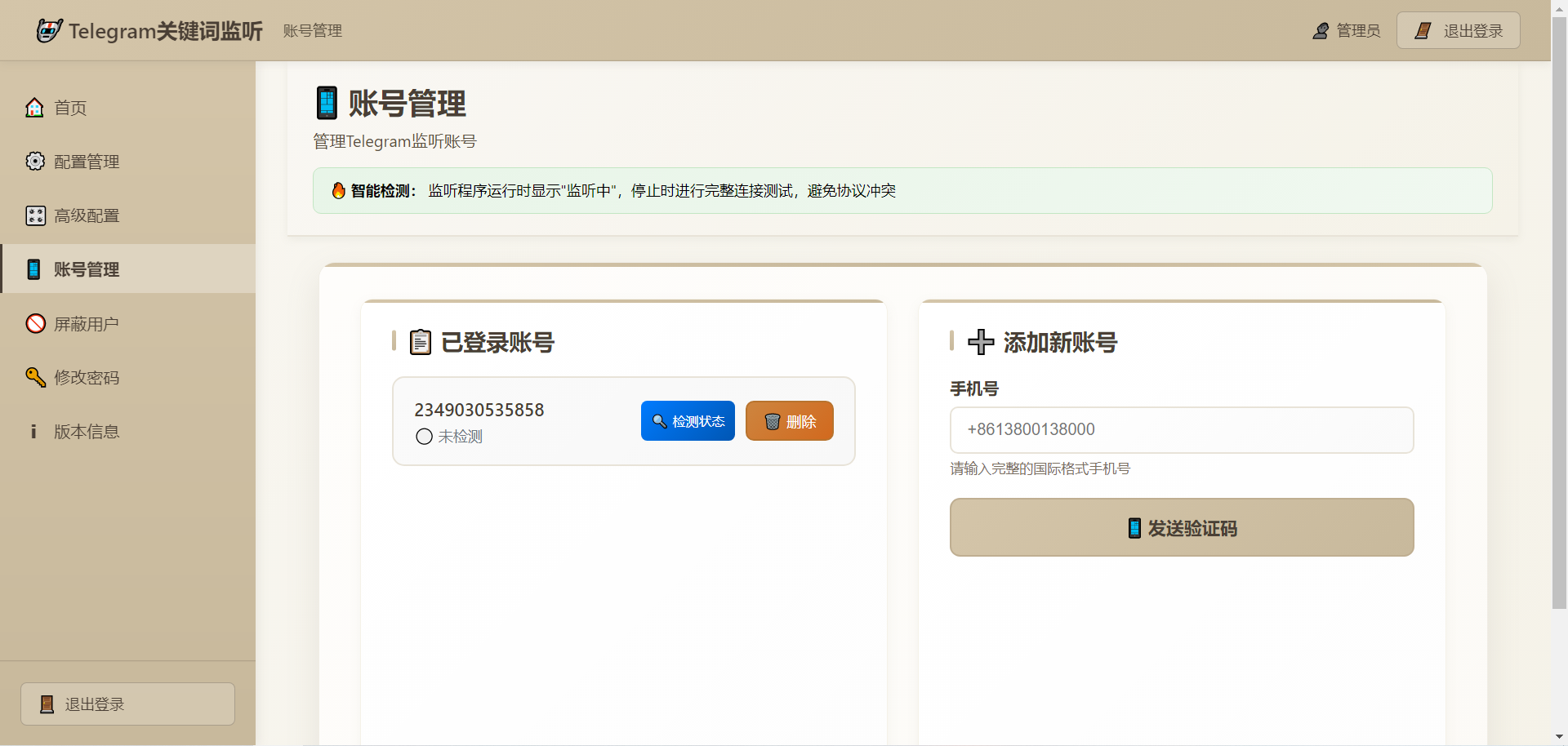Focus the 手机号 phone number input field
The image size is (1568, 746).
pyautogui.click(x=1181, y=430)
